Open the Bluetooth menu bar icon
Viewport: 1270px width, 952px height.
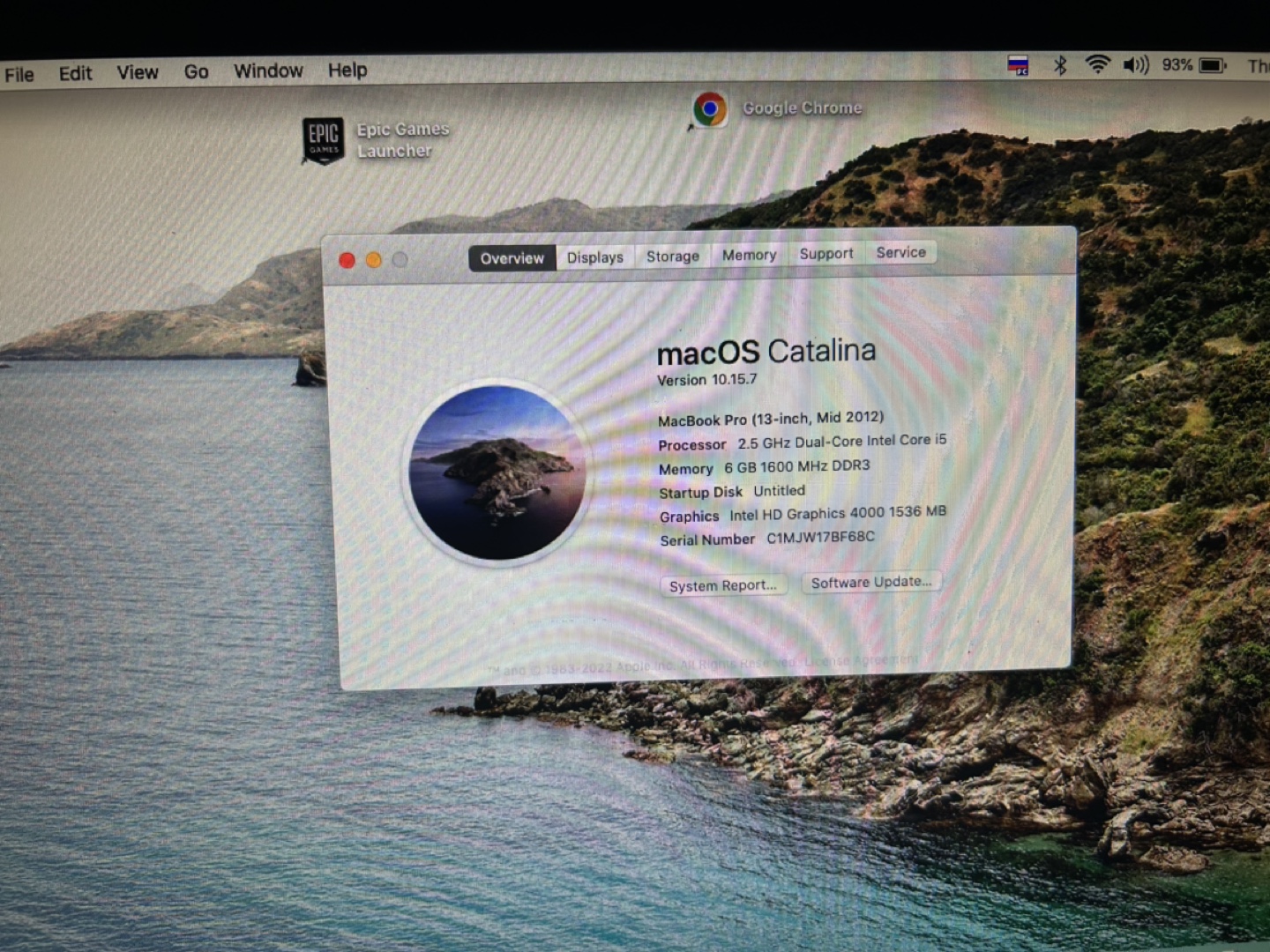point(1060,65)
